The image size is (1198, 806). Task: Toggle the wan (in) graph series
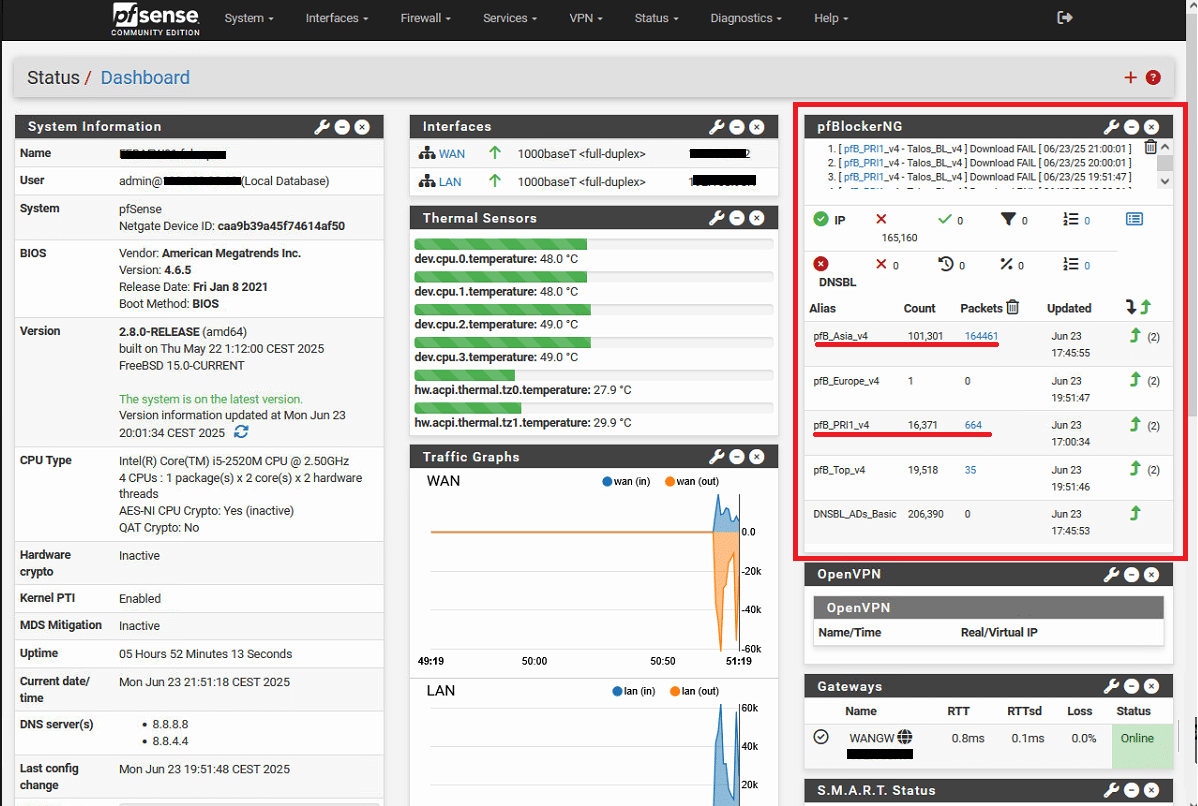point(626,481)
